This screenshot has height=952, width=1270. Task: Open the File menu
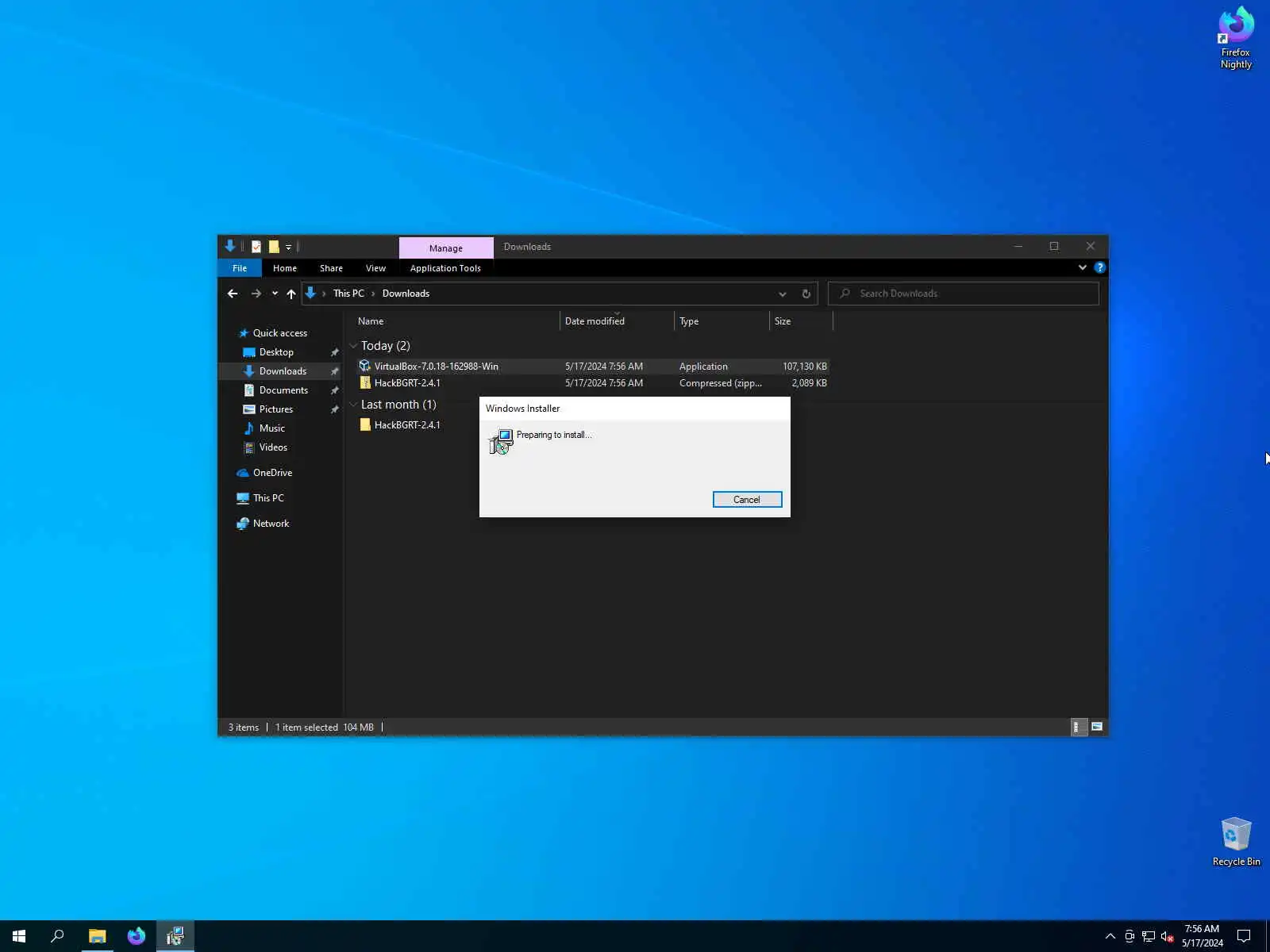click(x=240, y=268)
